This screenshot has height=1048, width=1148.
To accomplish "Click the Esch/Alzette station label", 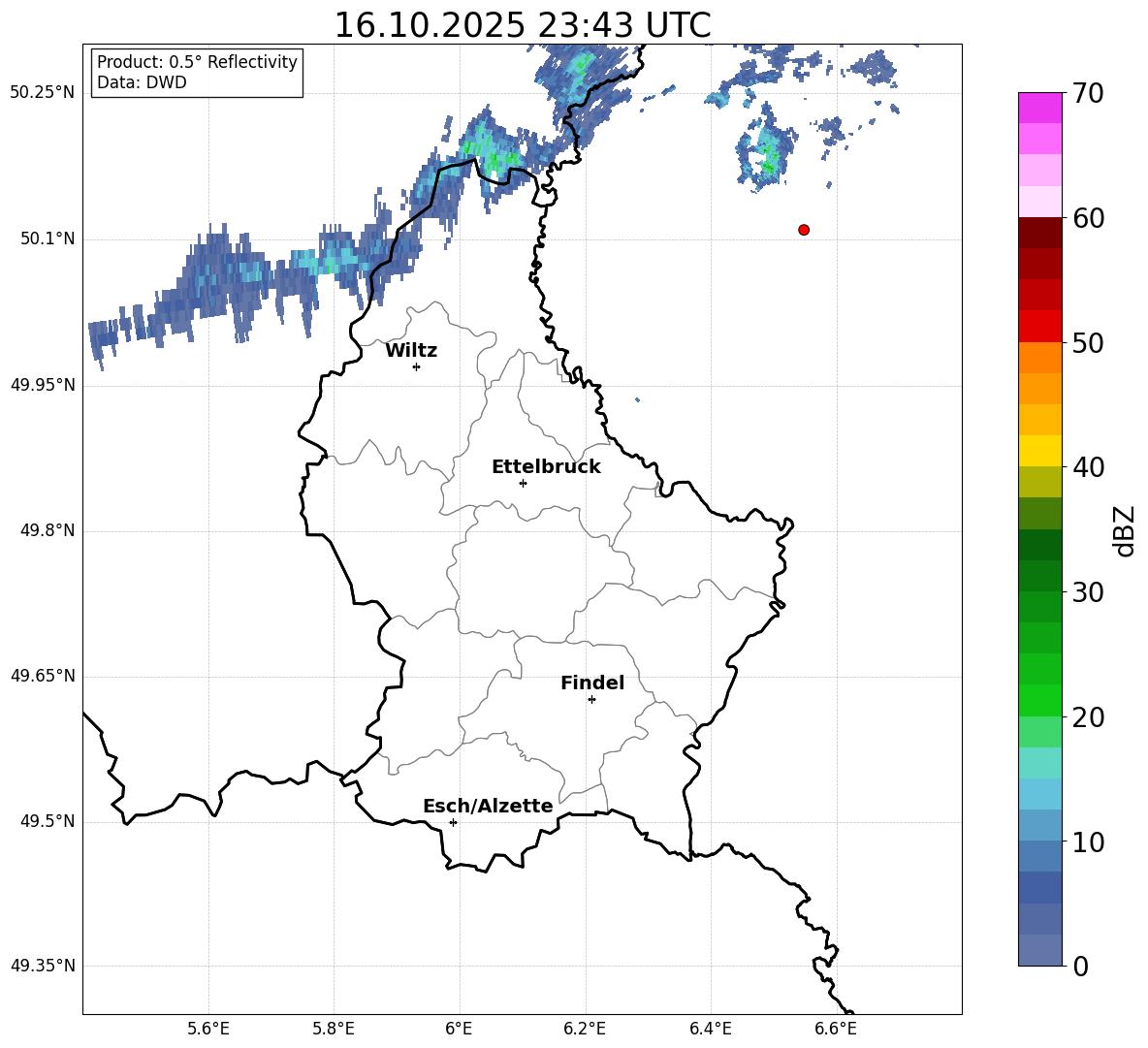I will click(488, 806).
